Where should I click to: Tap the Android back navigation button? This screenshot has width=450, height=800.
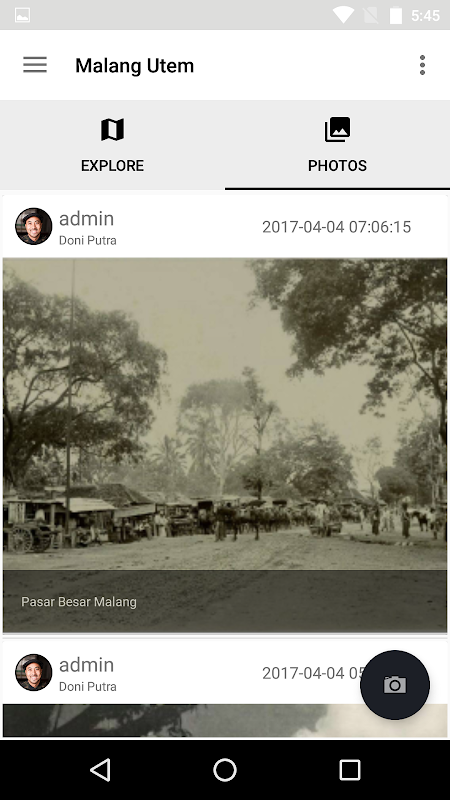pos(100,769)
